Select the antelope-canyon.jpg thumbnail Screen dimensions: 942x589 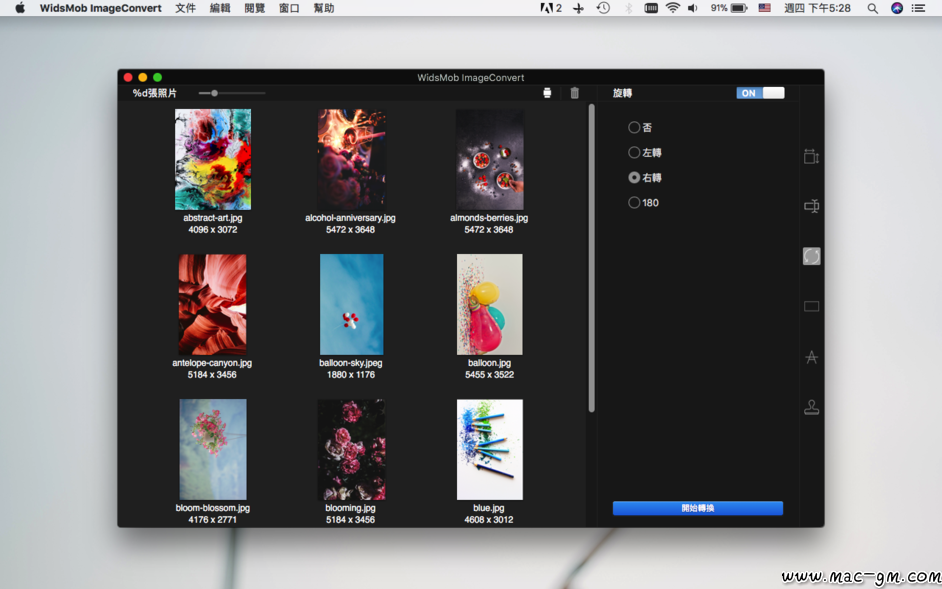tap(212, 304)
